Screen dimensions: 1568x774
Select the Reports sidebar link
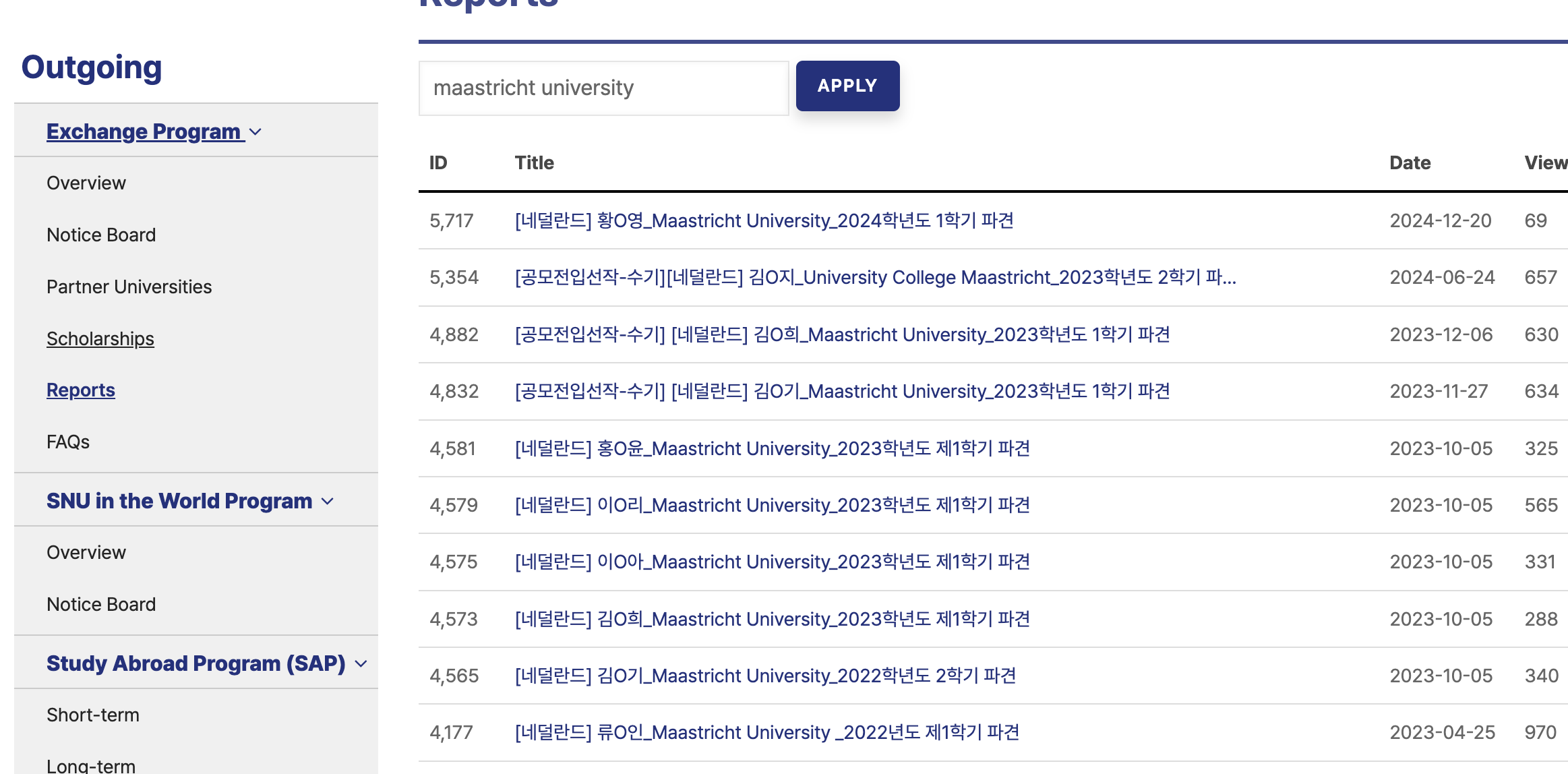click(81, 390)
